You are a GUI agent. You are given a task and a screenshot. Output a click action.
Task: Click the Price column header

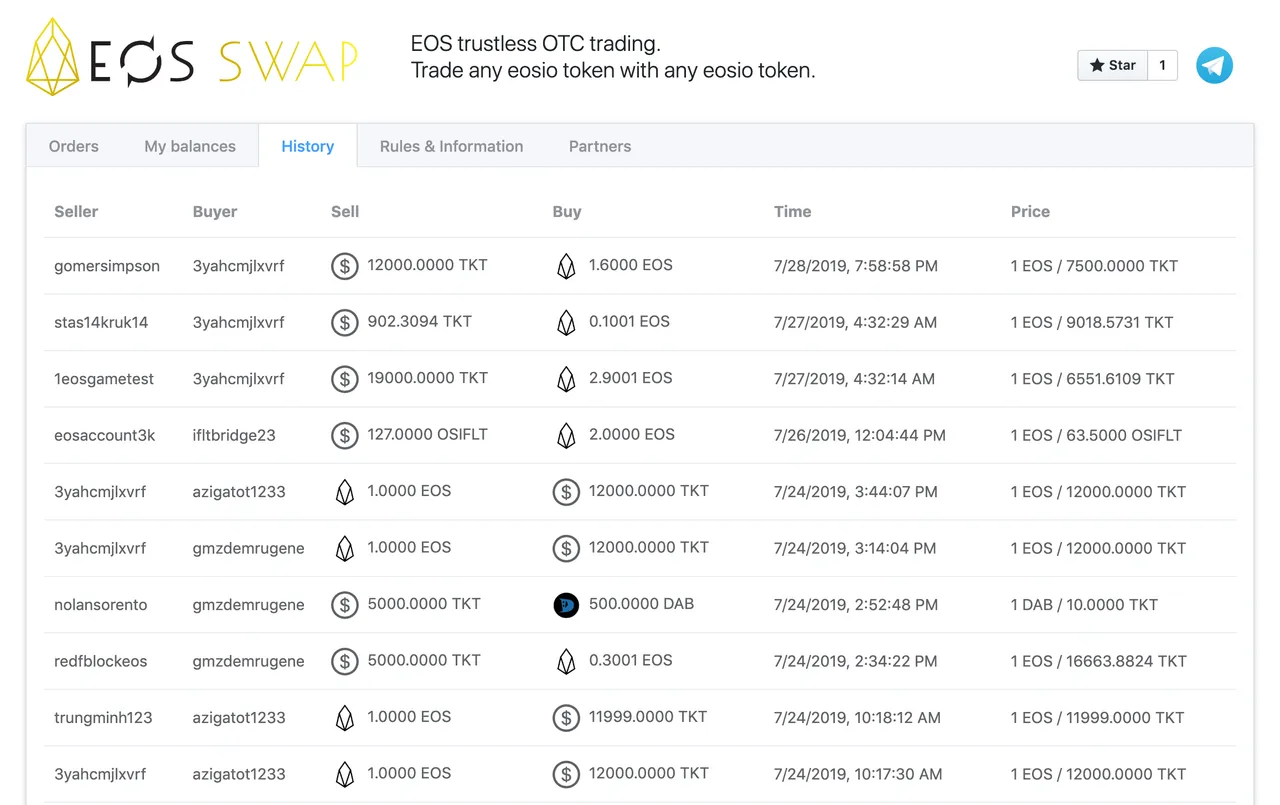(x=1030, y=211)
